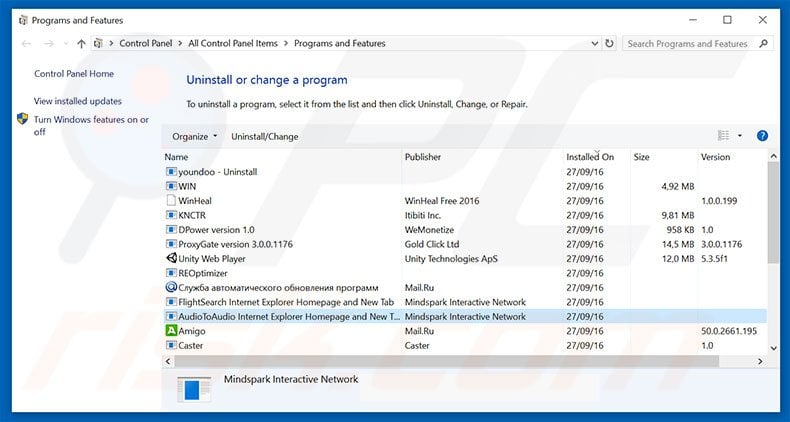Click Programs and Features breadcrumb
790x422 pixels.
coord(340,44)
